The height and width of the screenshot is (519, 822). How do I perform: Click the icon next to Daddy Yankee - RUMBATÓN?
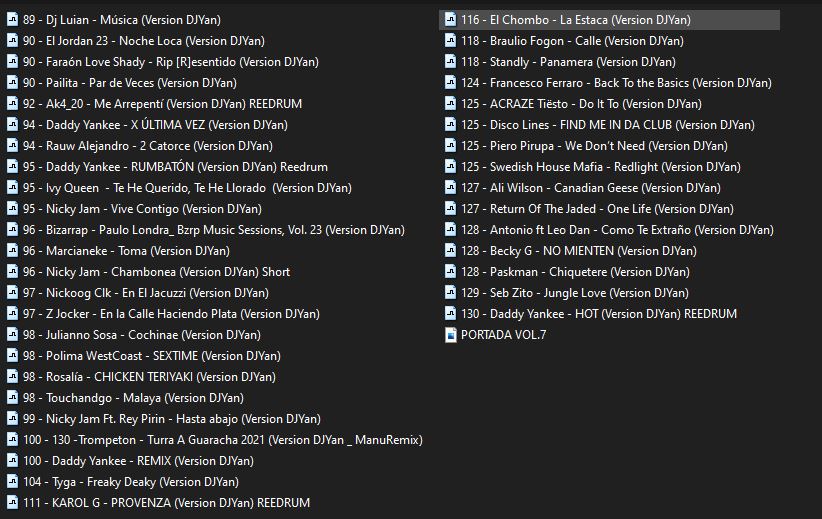coord(12,166)
